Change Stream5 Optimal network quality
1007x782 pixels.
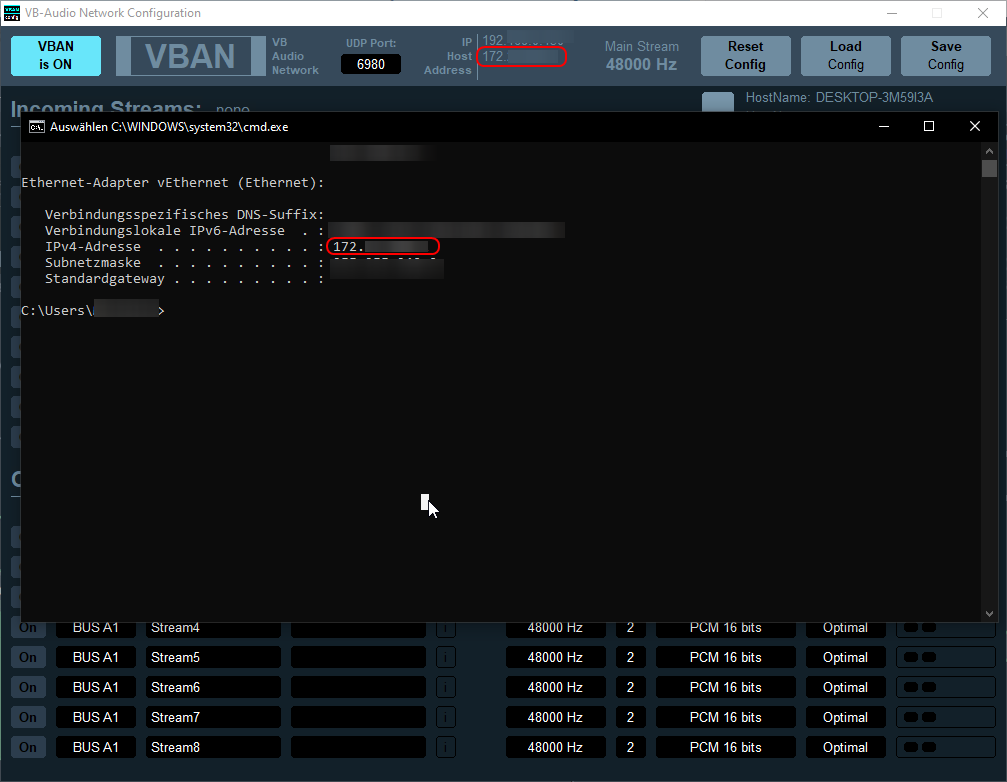(845, 657)
